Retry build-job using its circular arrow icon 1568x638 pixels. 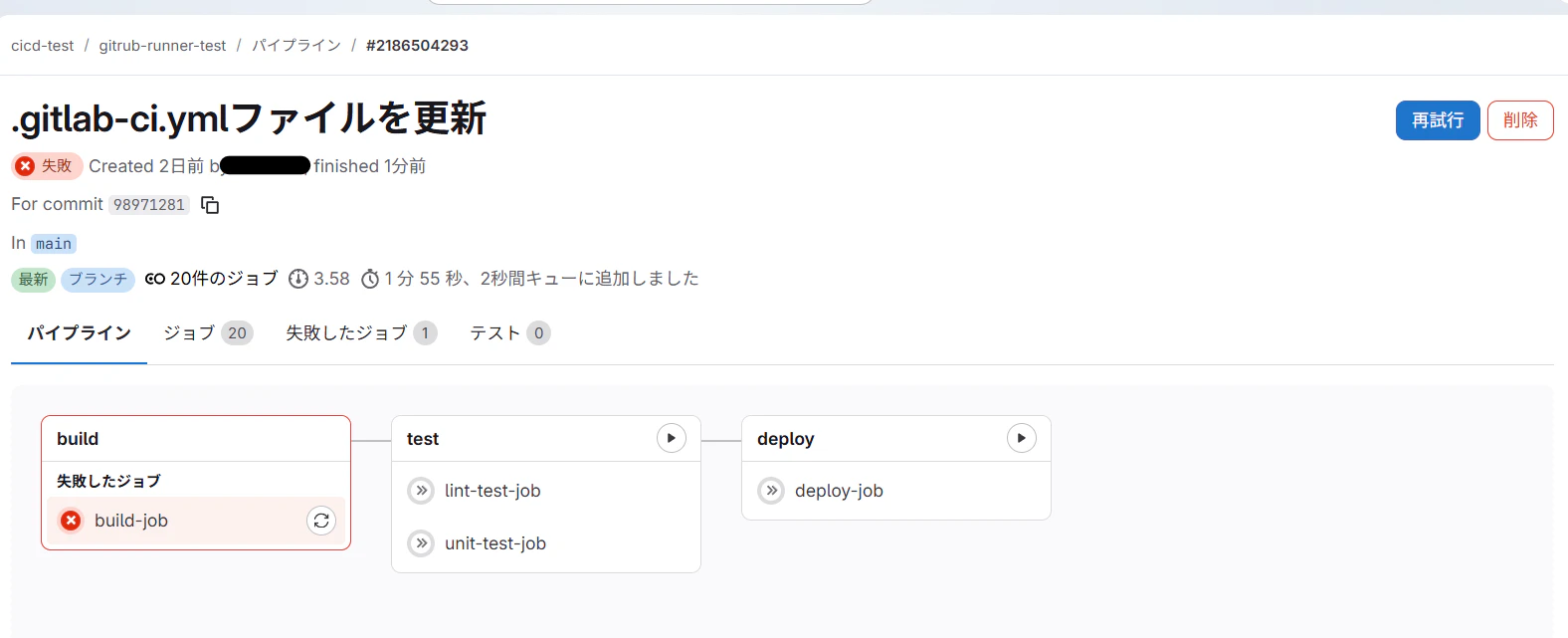[321, 521]
